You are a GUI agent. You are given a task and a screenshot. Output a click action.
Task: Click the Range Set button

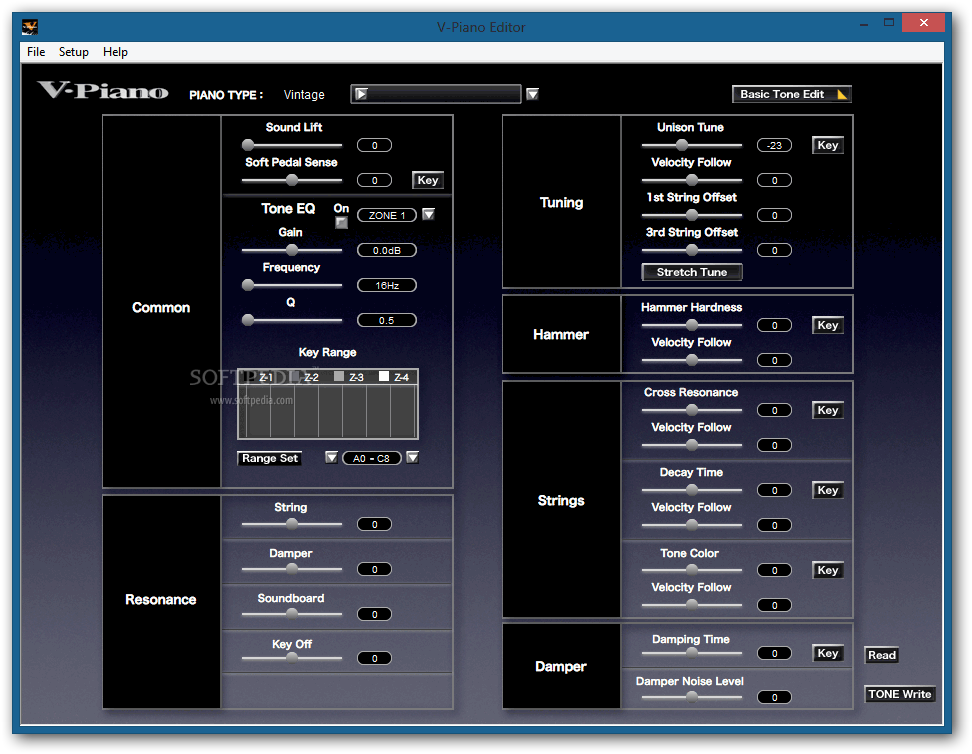270,458
